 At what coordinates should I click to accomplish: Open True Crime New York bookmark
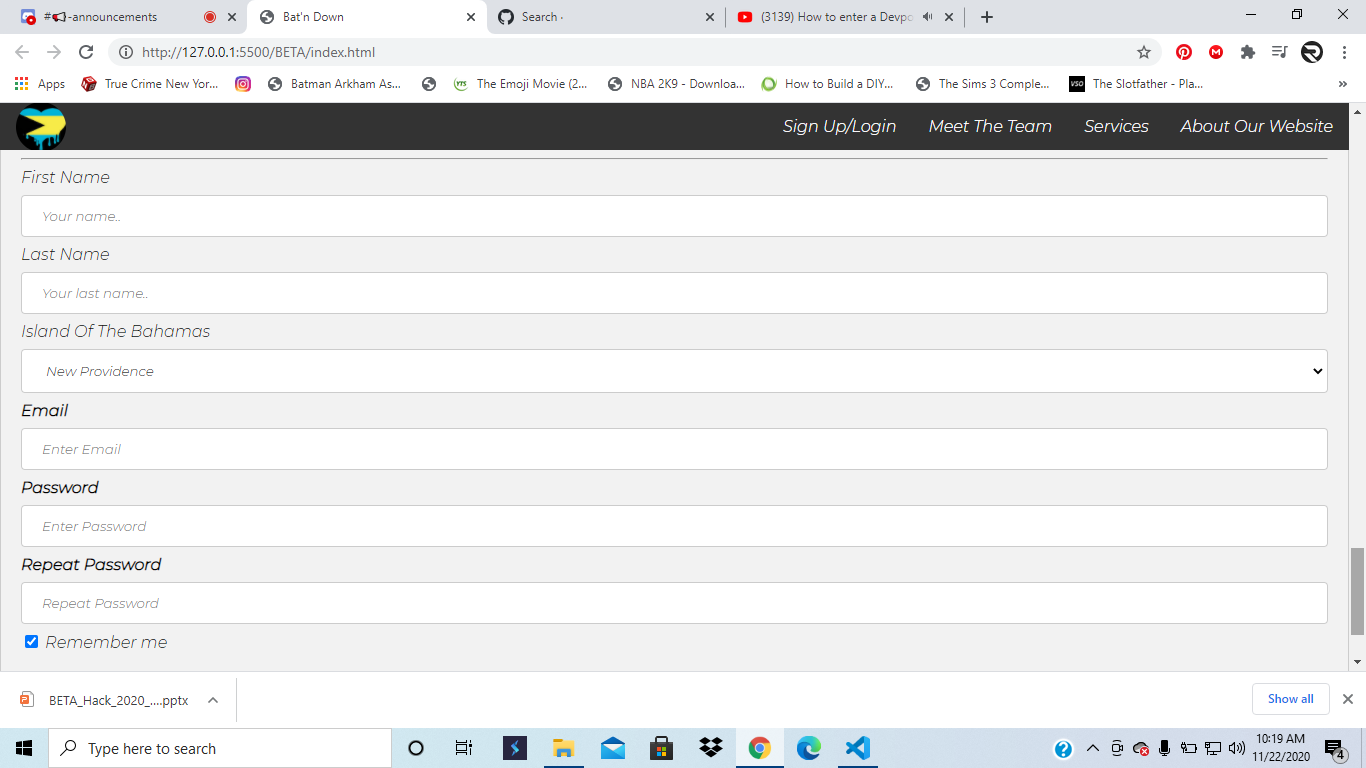[150, 84]
